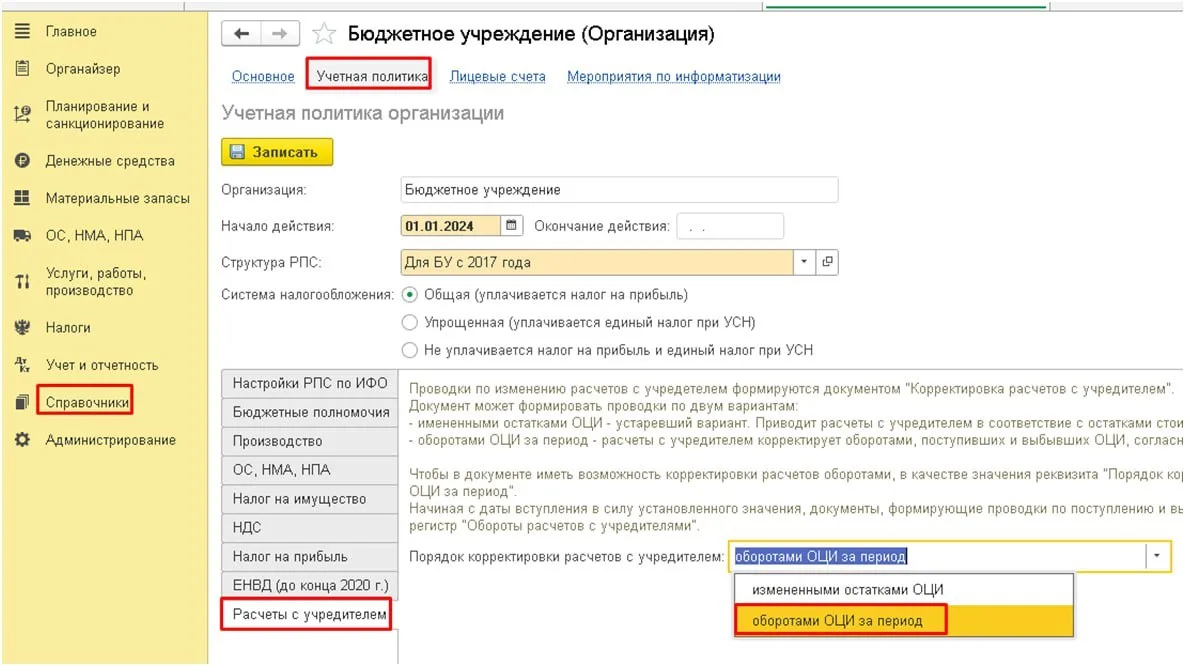Open Налоги sidebar section
Screen dimensions: 1185x666
pos(68,327)
